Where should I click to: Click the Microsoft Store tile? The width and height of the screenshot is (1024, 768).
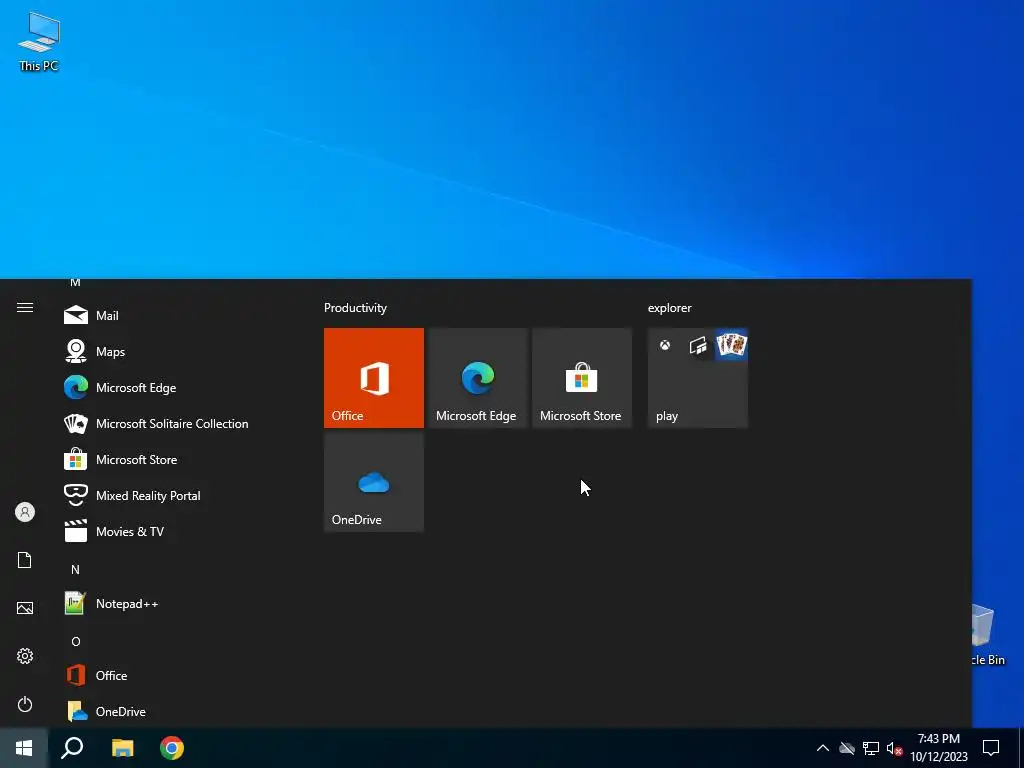581,378
